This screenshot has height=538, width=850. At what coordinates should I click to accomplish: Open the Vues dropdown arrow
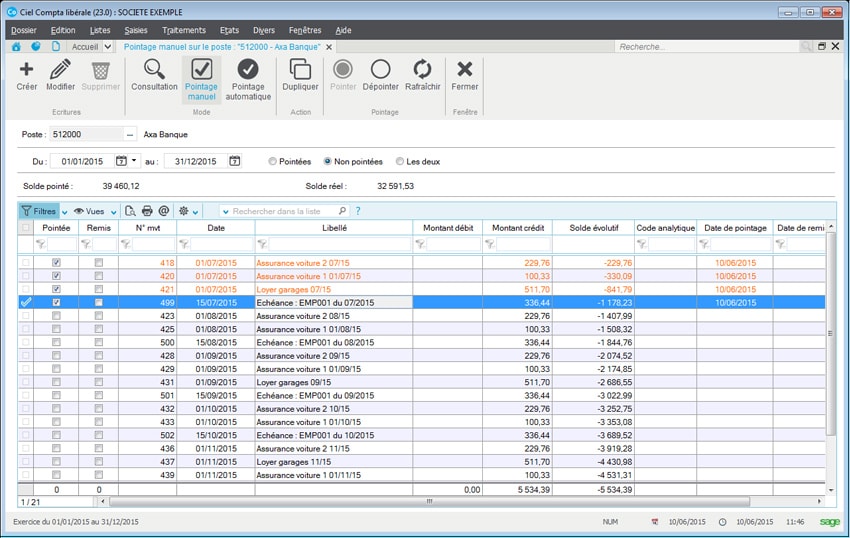[x=113, y=212]
